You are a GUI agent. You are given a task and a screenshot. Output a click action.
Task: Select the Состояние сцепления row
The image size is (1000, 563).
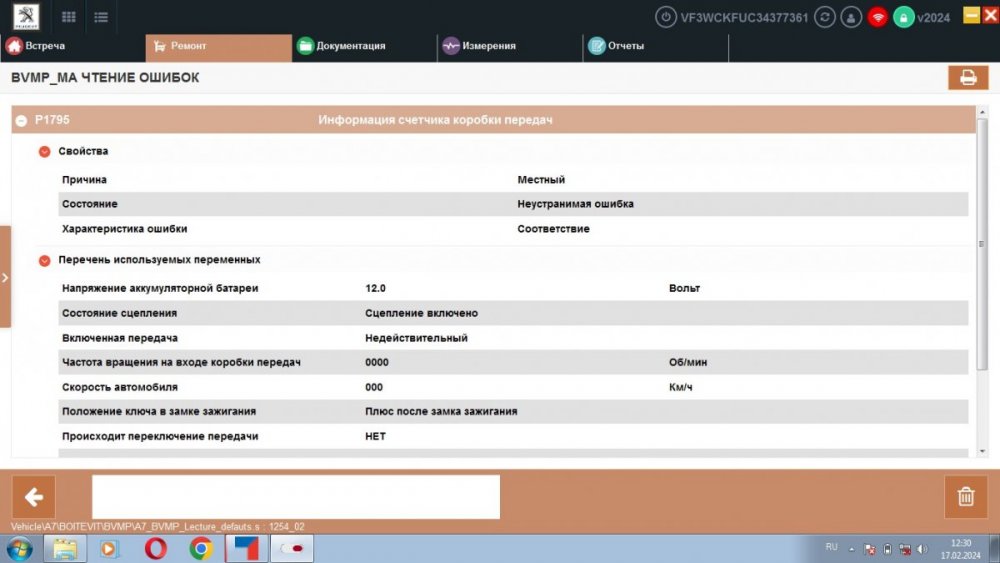tap(513, 313)
